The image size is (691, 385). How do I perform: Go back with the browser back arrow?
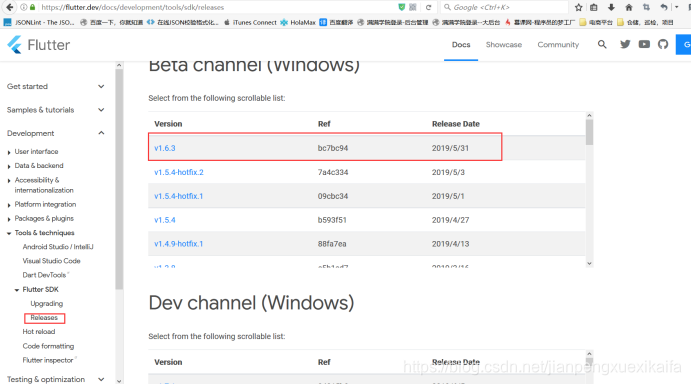click(x=9, y=7)
